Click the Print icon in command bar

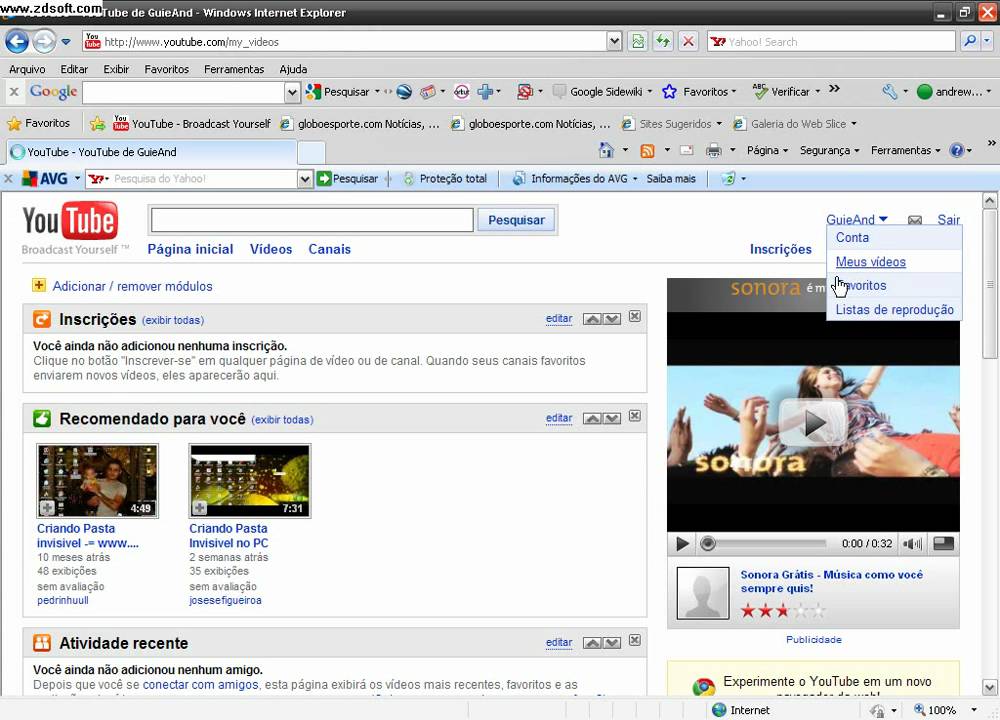714,151
